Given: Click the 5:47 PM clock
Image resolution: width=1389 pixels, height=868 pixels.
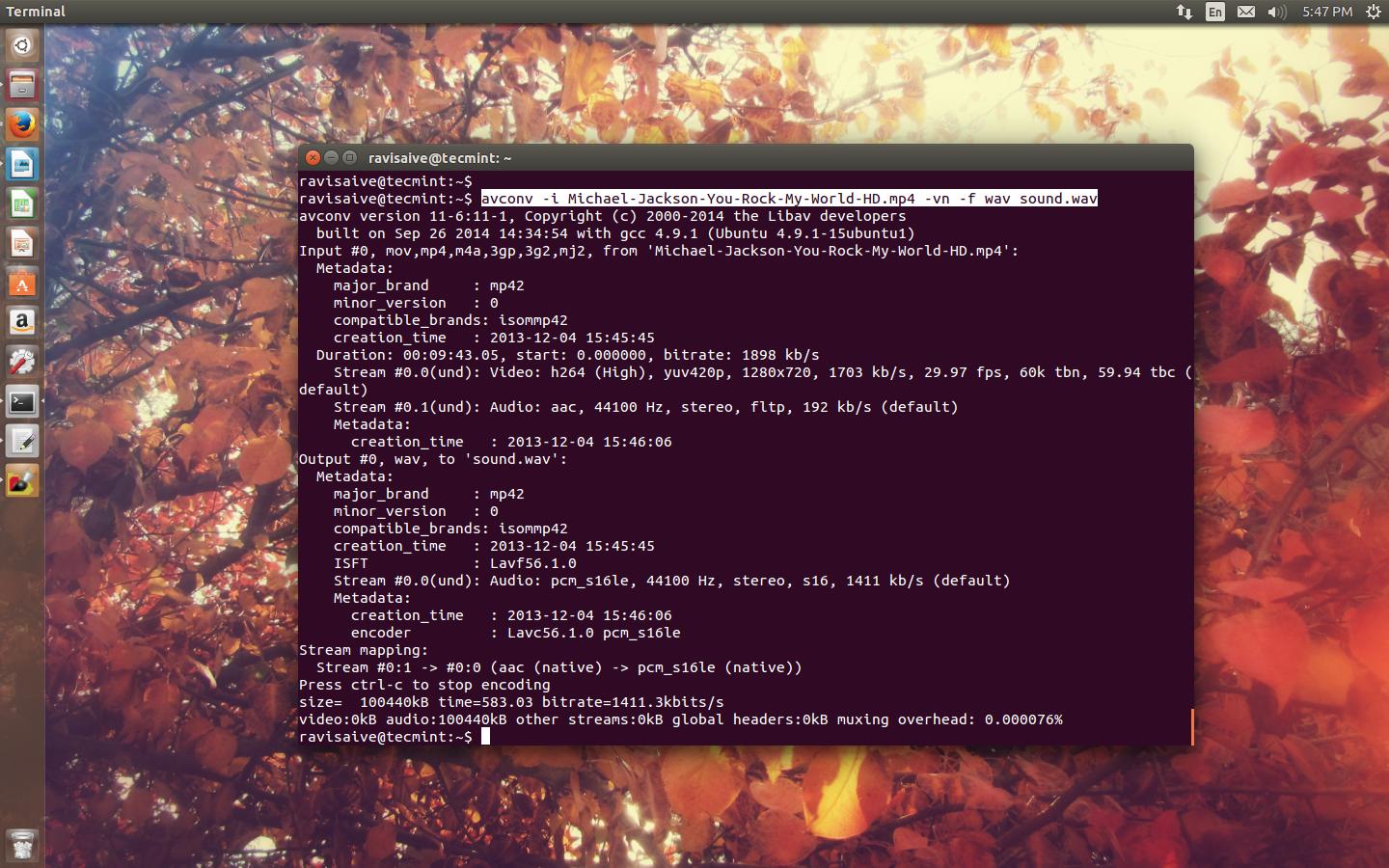Looking at the screenshot, I should tap(1327, 12).
